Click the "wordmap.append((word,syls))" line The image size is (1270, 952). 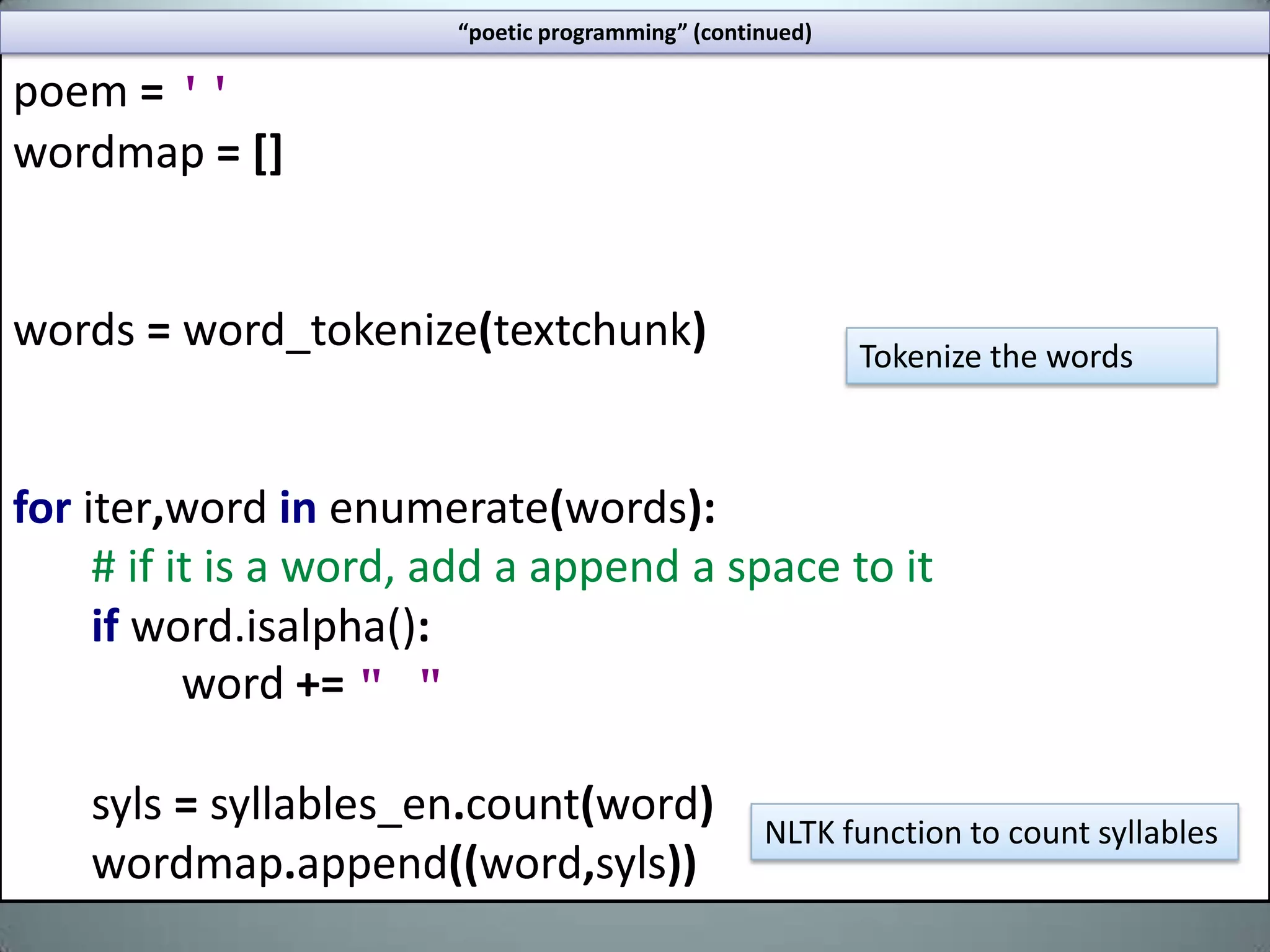(x=394, y=865)
